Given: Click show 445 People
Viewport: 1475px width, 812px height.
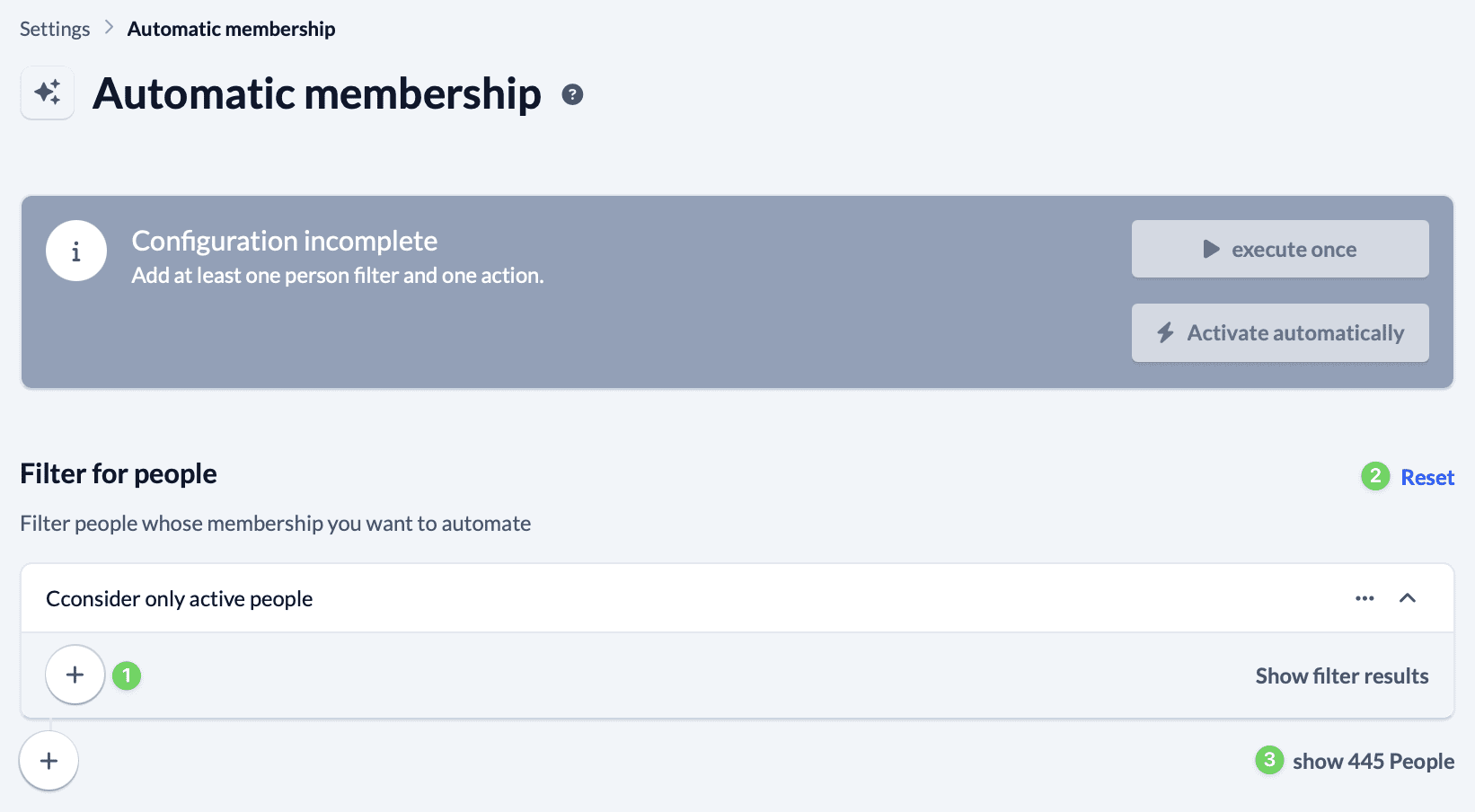Looking at the screenshot, I should pyautogui.click(x=1373, y=761).
